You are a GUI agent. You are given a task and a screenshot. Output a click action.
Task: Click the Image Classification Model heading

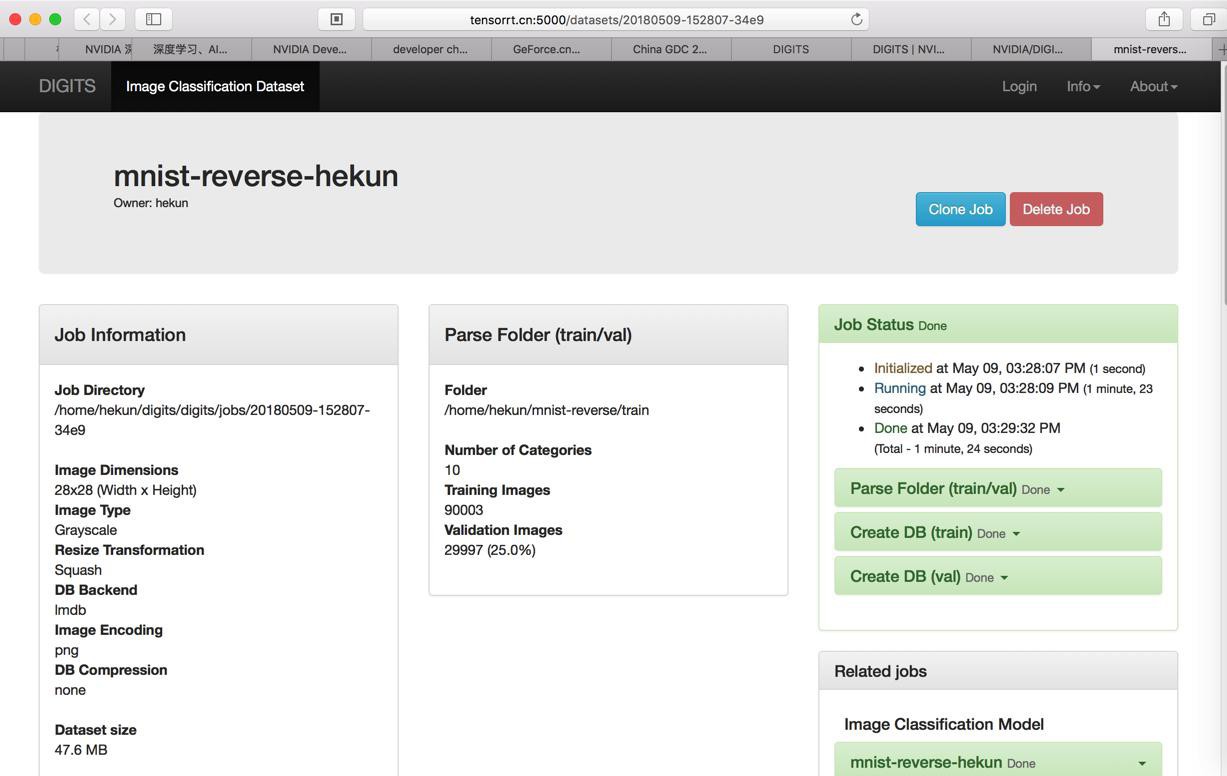(944, 724)
